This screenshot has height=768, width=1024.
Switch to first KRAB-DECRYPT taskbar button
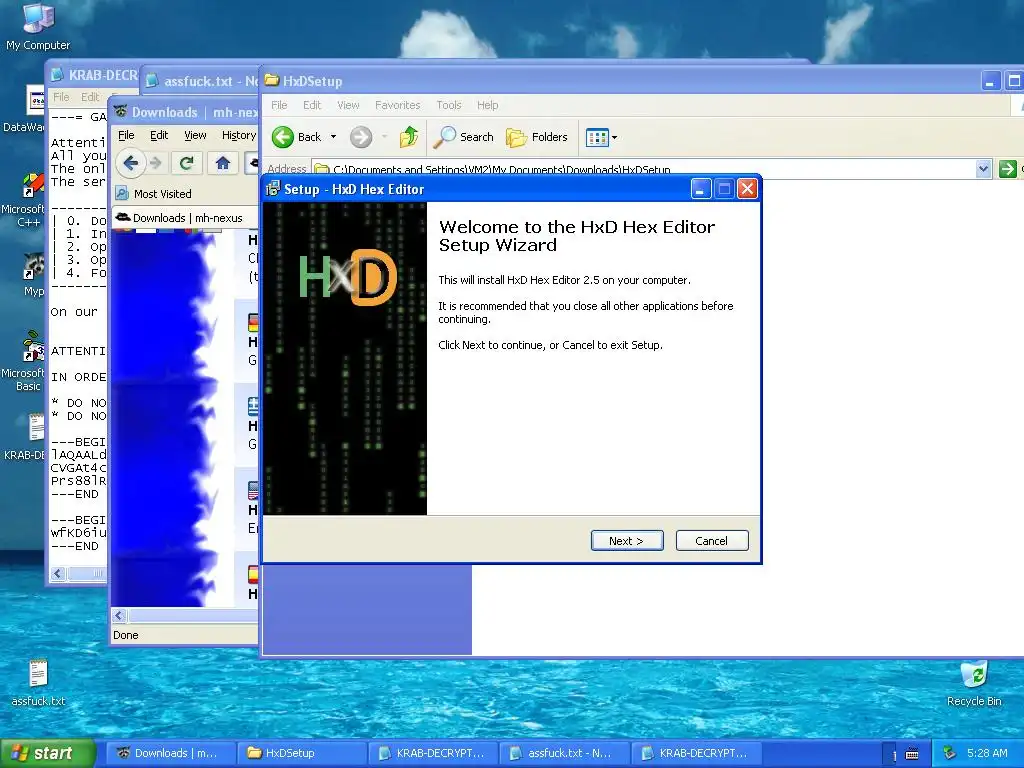(x=433, y=753)
